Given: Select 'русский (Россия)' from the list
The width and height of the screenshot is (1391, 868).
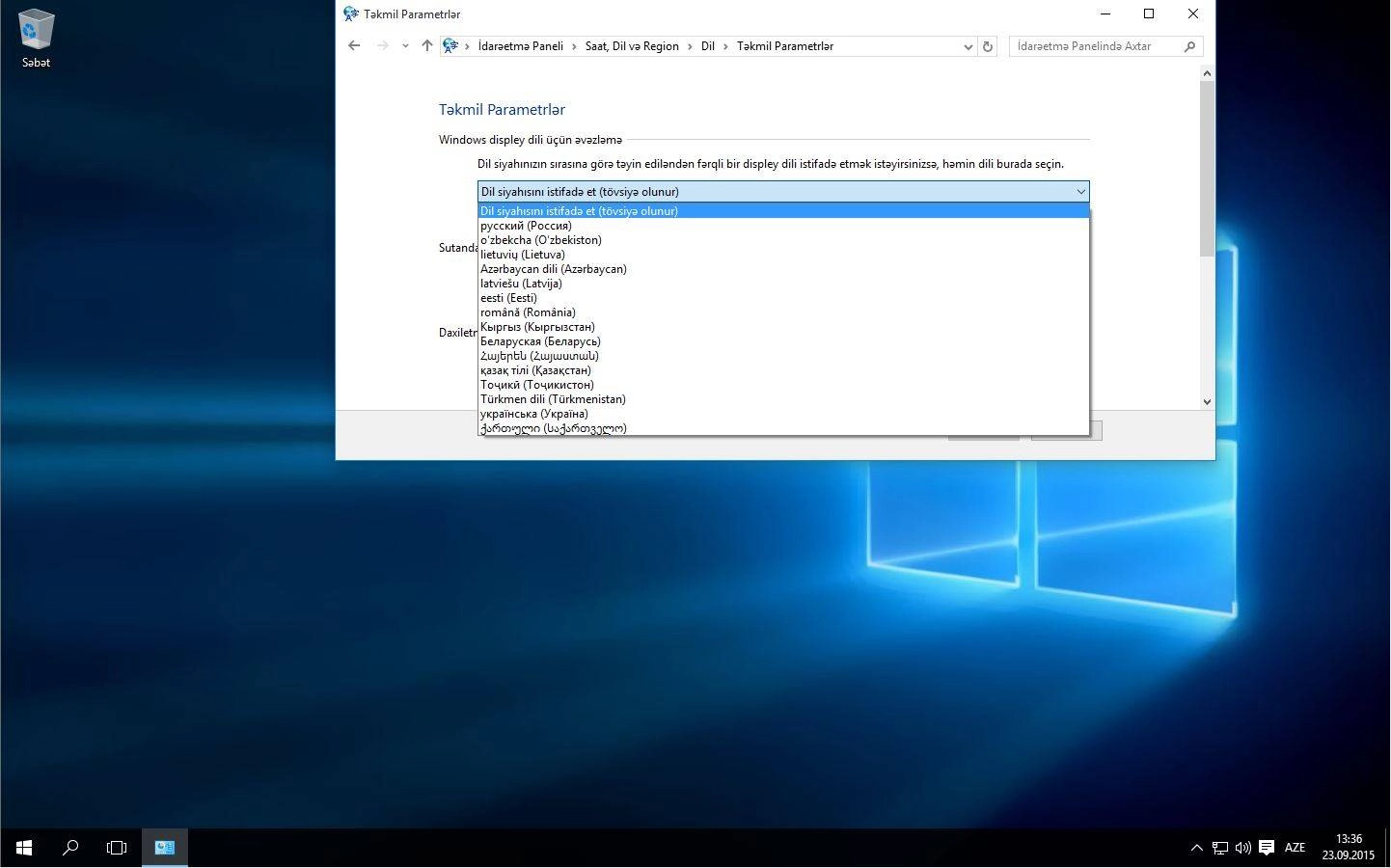Looking at the screenshot, I should (x=783, y=226).
